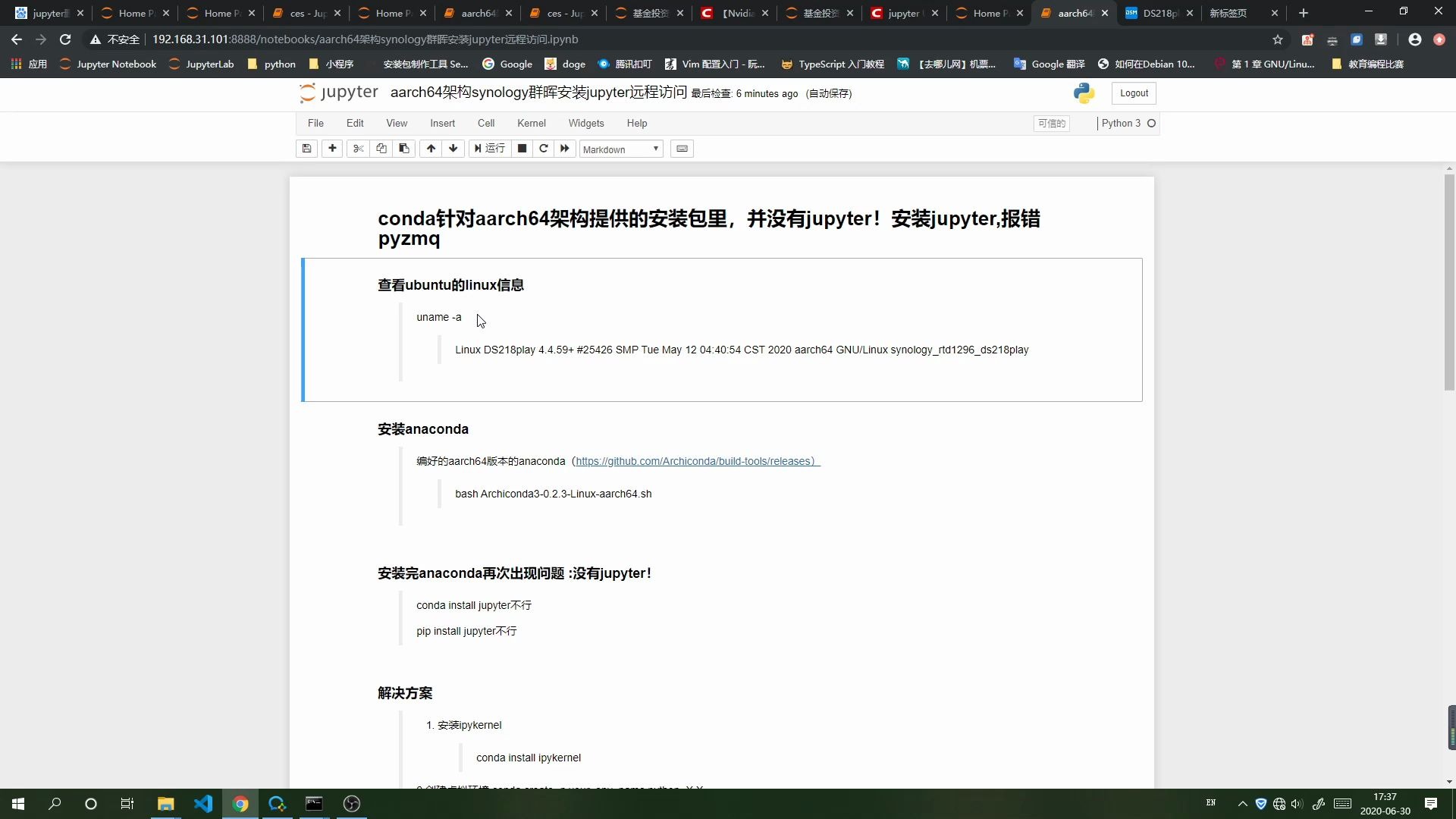
Task: Cut the selected cell with scissors icon
Action: click(358, 149)
